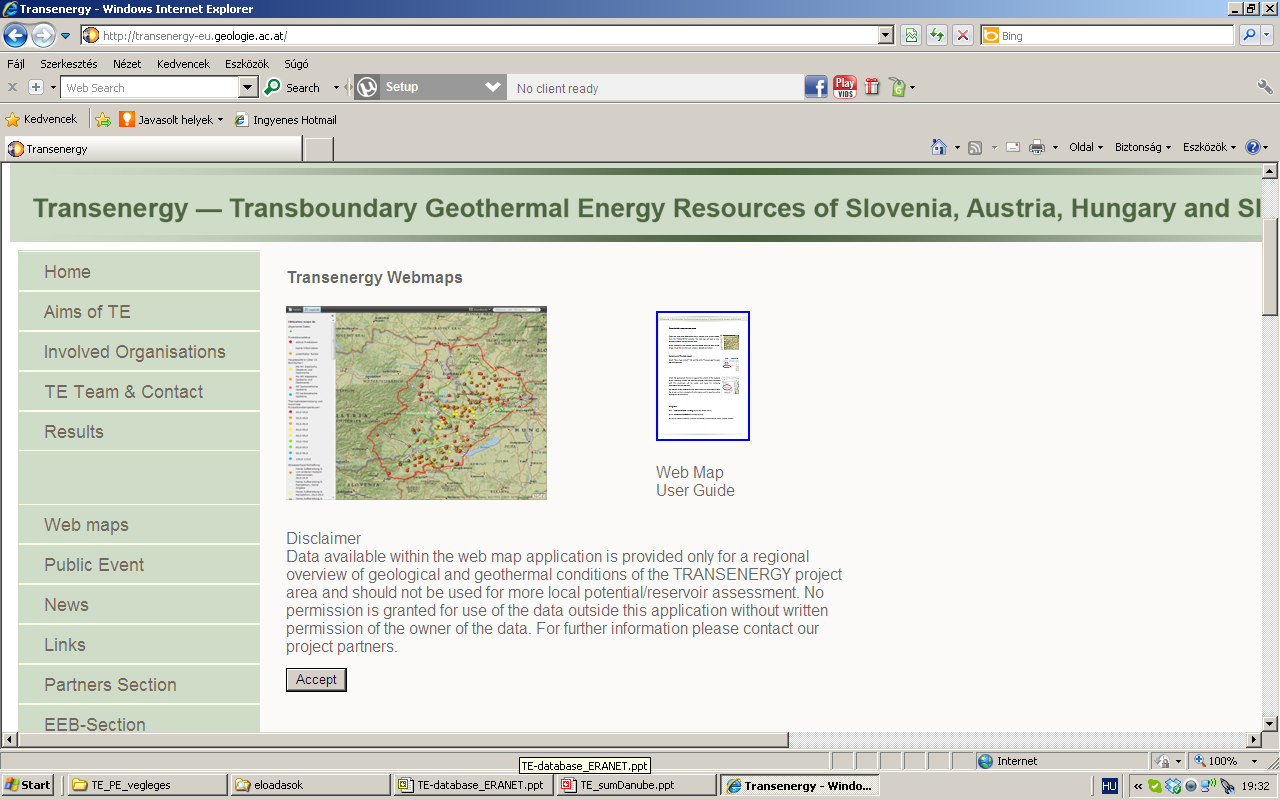Open the Nézet menu
Screen dimensions: 1280x800
127,64
